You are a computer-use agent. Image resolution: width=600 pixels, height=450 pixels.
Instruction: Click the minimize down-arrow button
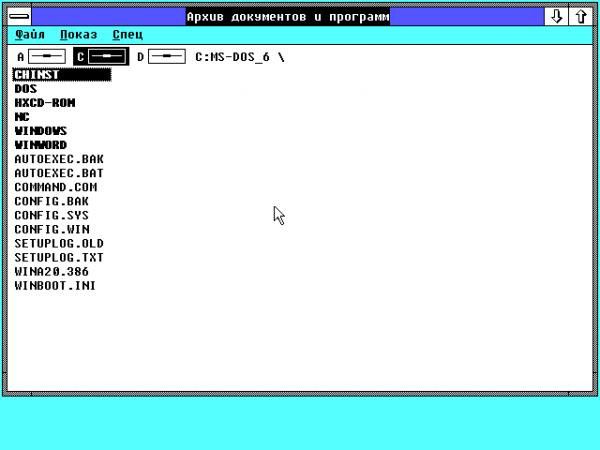tap(556, 17)
